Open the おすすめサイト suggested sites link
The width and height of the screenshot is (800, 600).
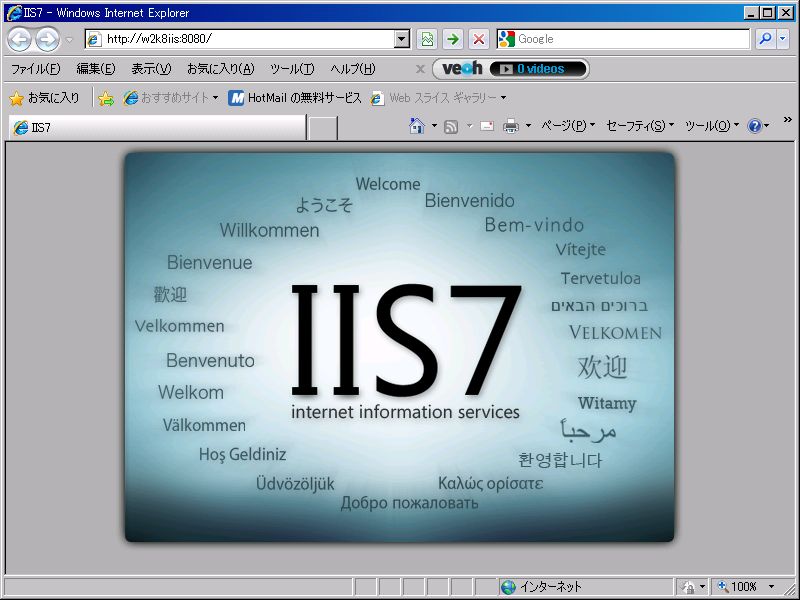(x=170, y=98)
